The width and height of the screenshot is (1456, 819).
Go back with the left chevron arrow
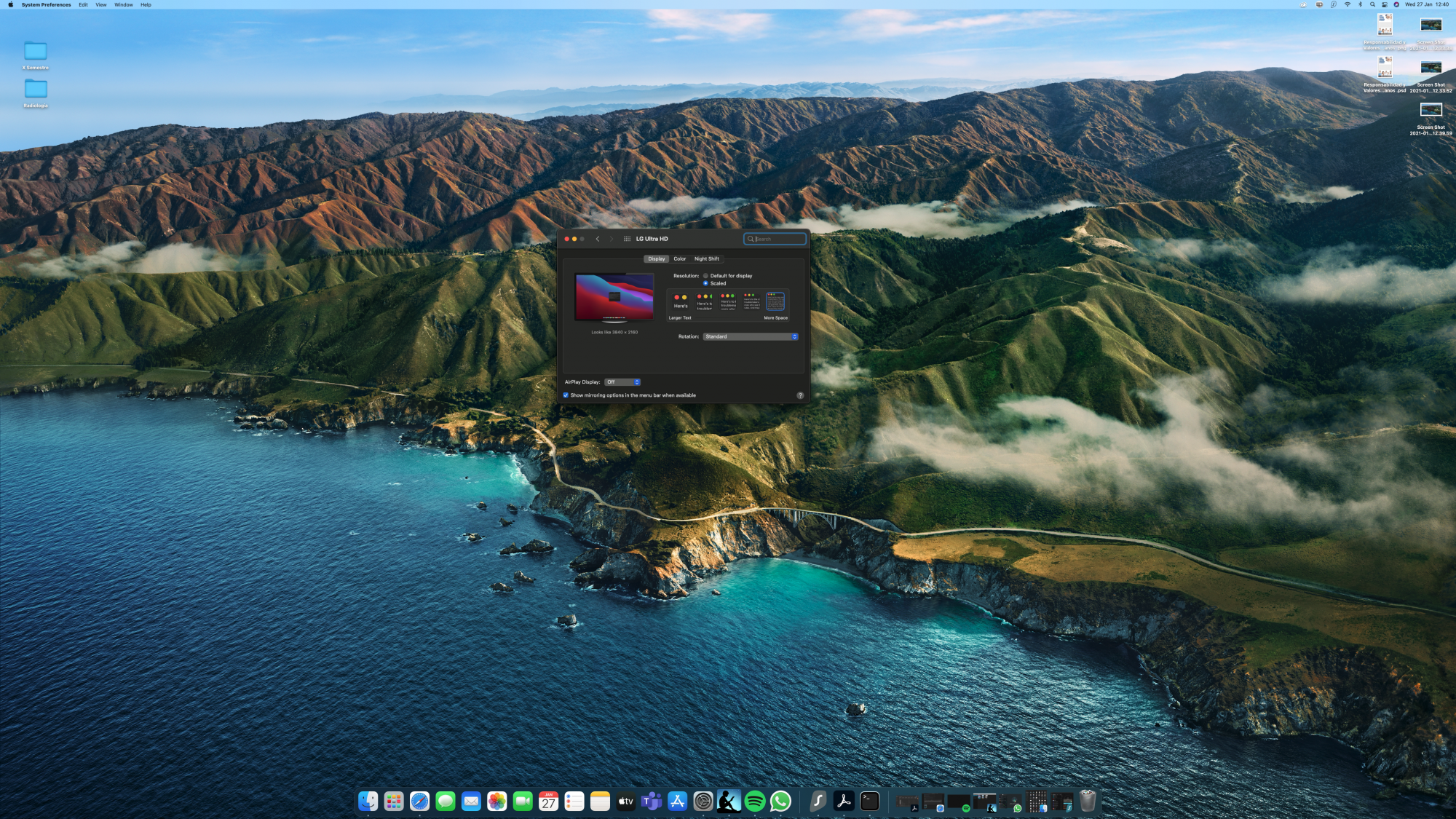coord(598,239)
